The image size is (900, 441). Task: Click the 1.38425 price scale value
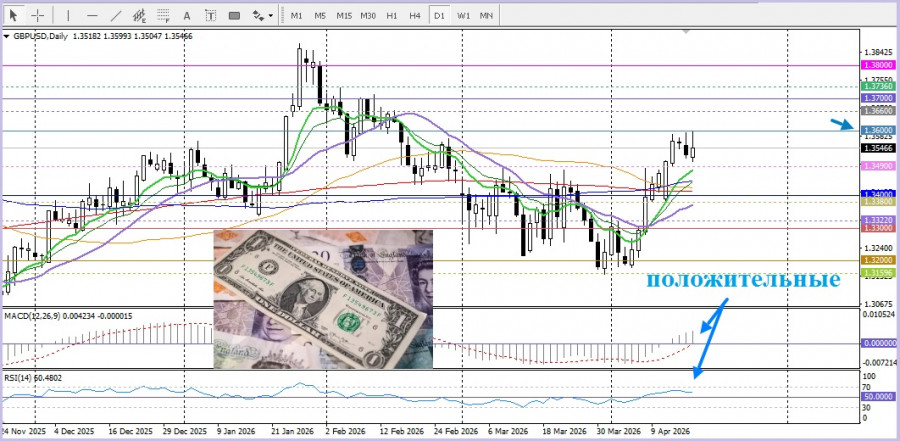878,52
